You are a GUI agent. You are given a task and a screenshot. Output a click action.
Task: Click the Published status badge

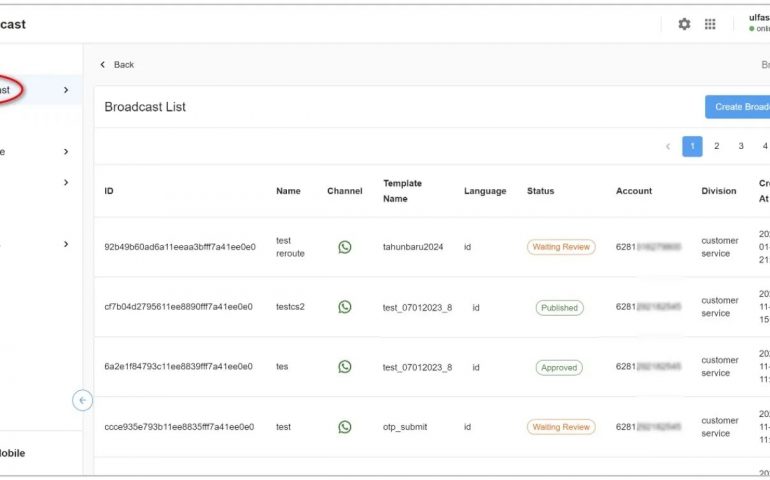point(559,308)
